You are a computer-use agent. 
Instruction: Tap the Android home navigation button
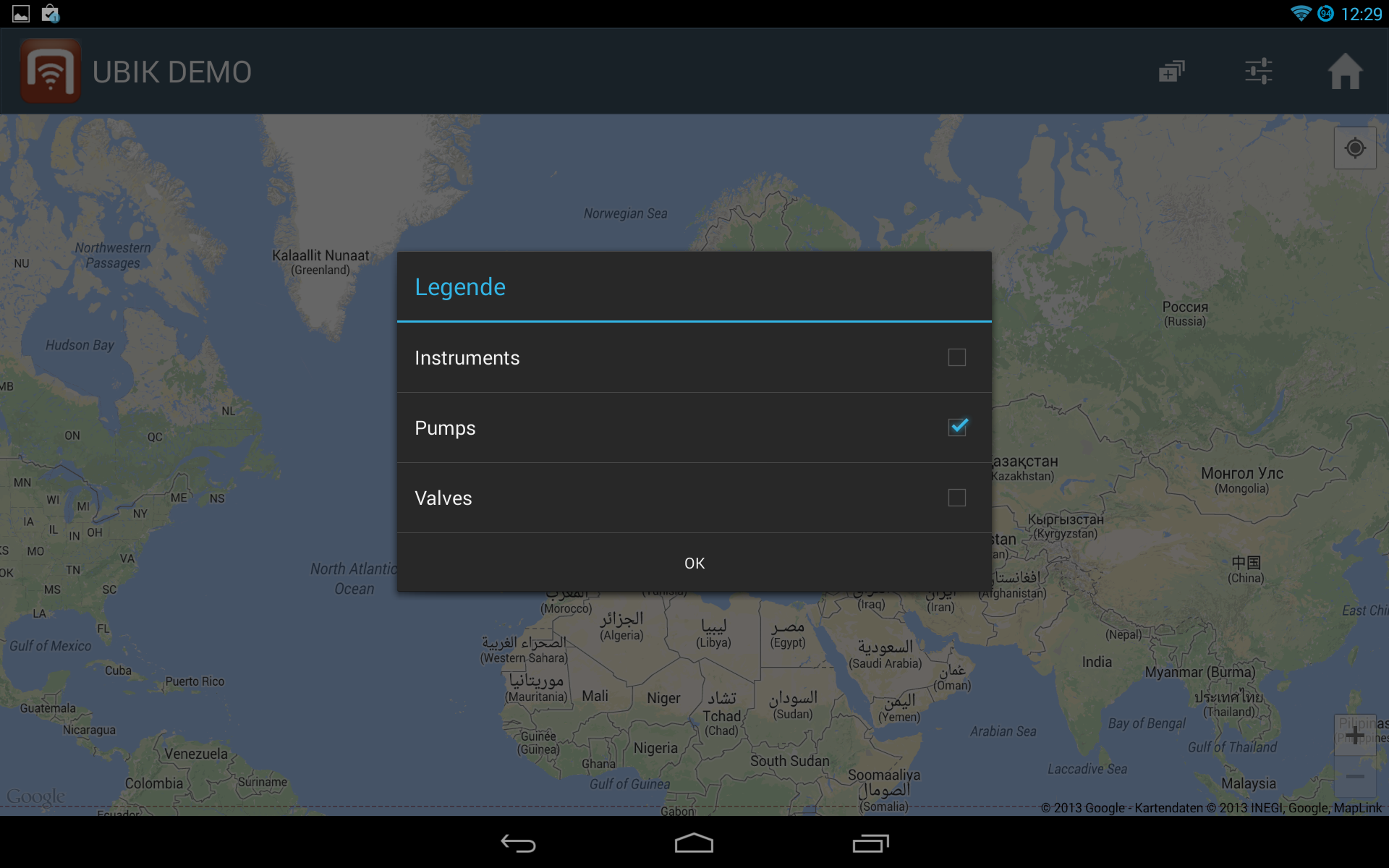[694, 843]
